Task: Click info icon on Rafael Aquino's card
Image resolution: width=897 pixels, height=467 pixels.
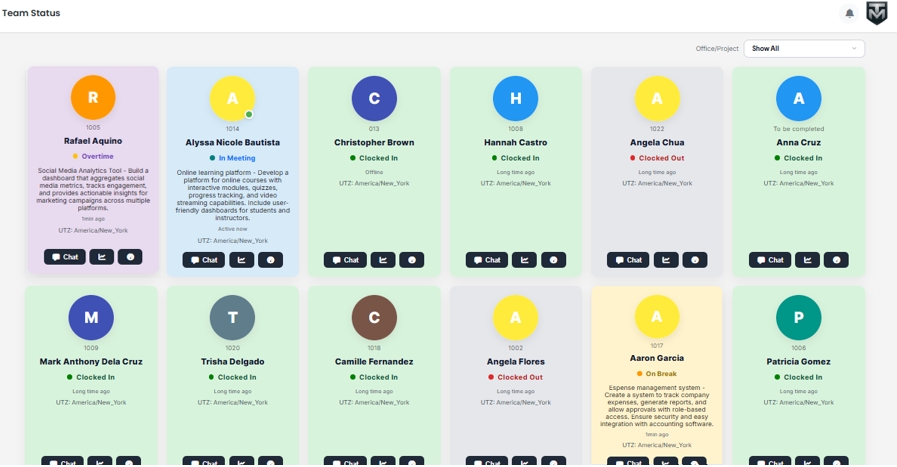Action: click(130, 257)
